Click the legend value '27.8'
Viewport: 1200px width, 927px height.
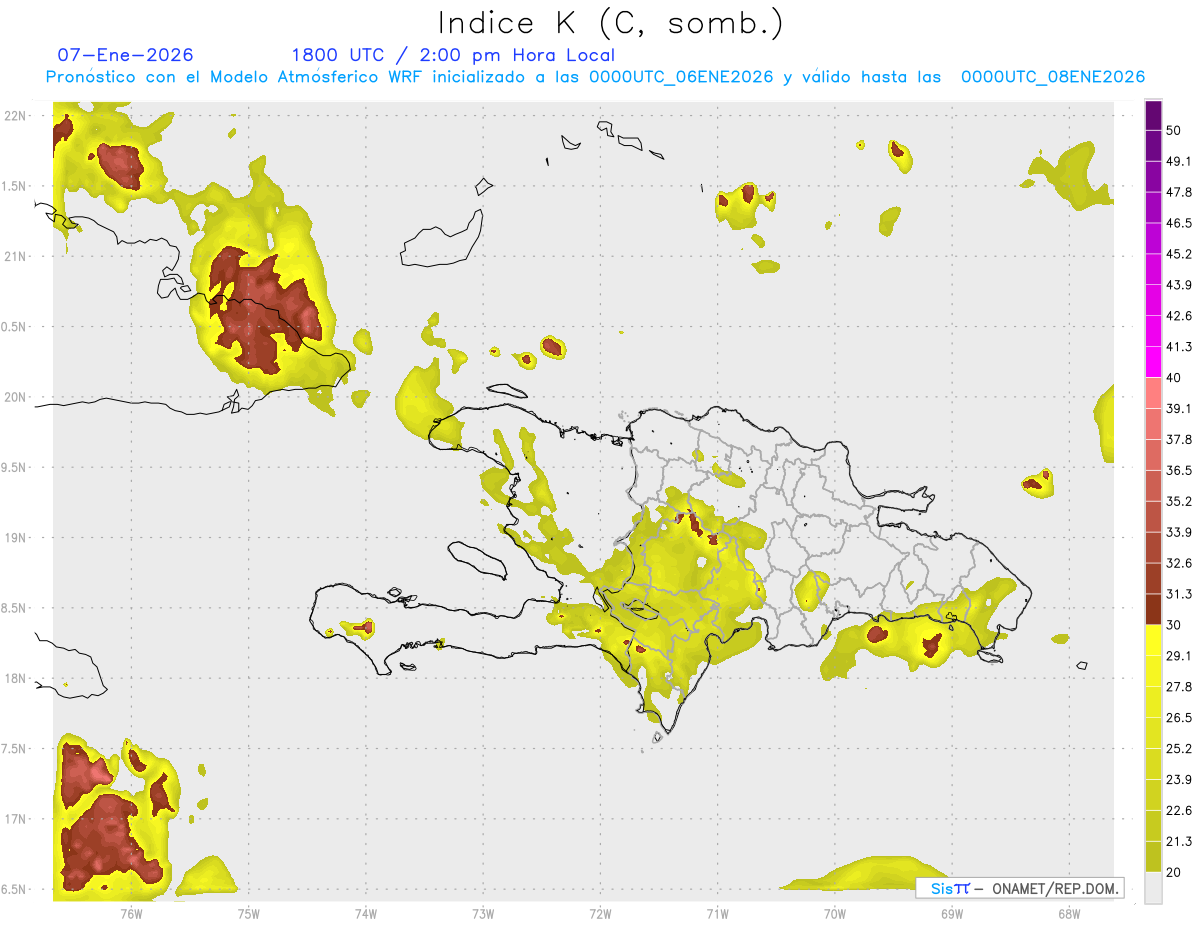tap(1178, 687)
